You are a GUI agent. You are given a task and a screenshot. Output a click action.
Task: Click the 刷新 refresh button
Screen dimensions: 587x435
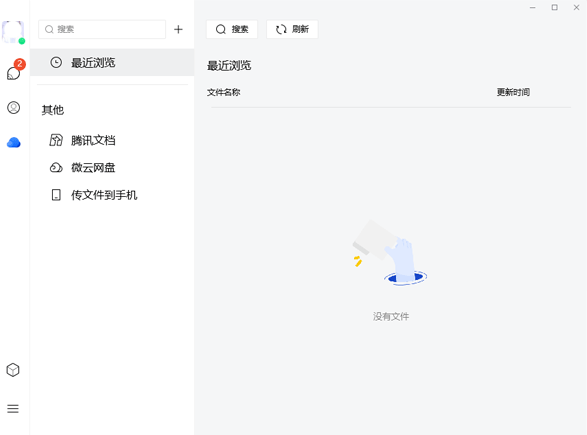(292, 29)
